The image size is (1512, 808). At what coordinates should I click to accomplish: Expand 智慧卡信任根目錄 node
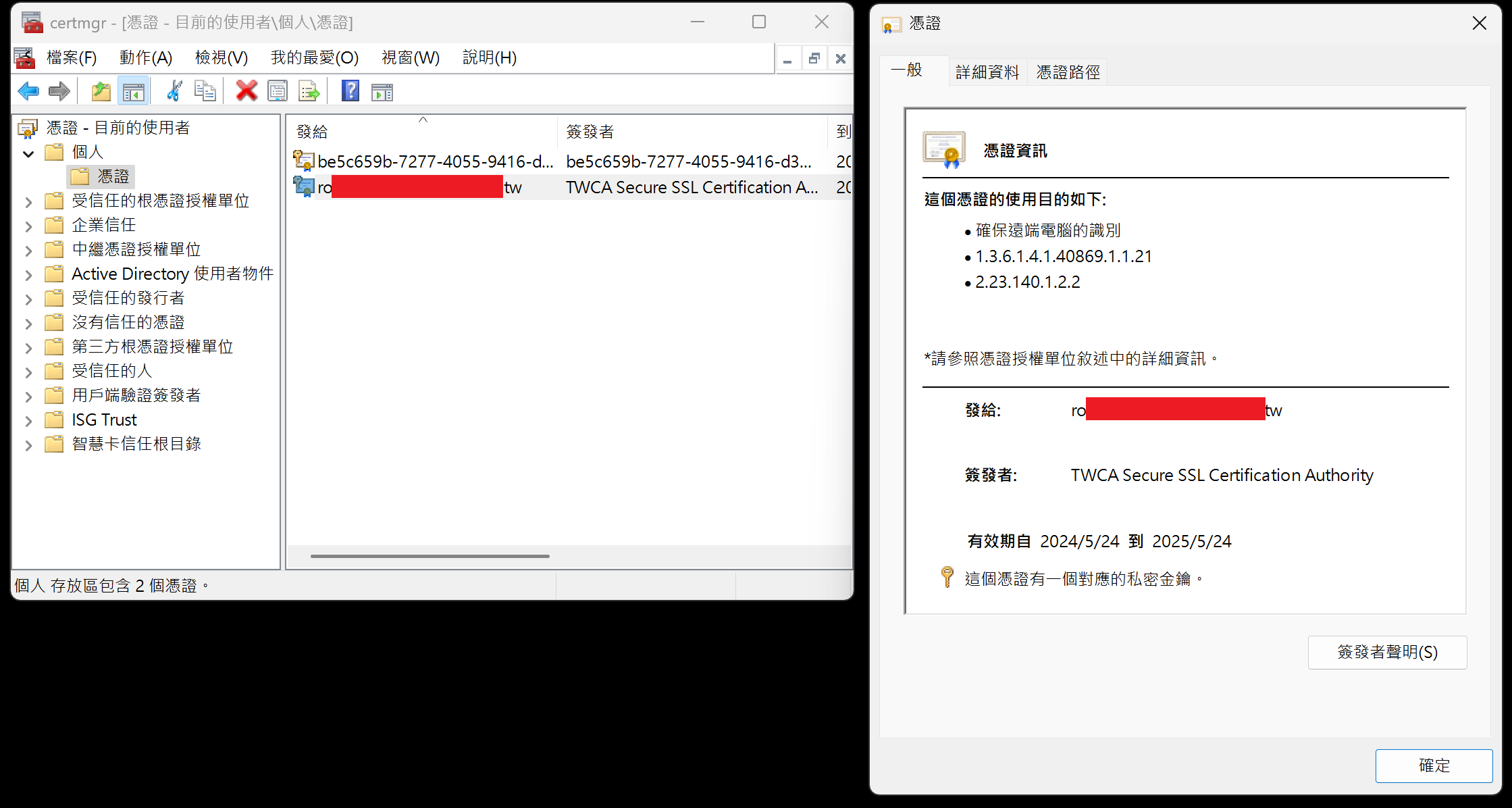(x=28, y=445)
